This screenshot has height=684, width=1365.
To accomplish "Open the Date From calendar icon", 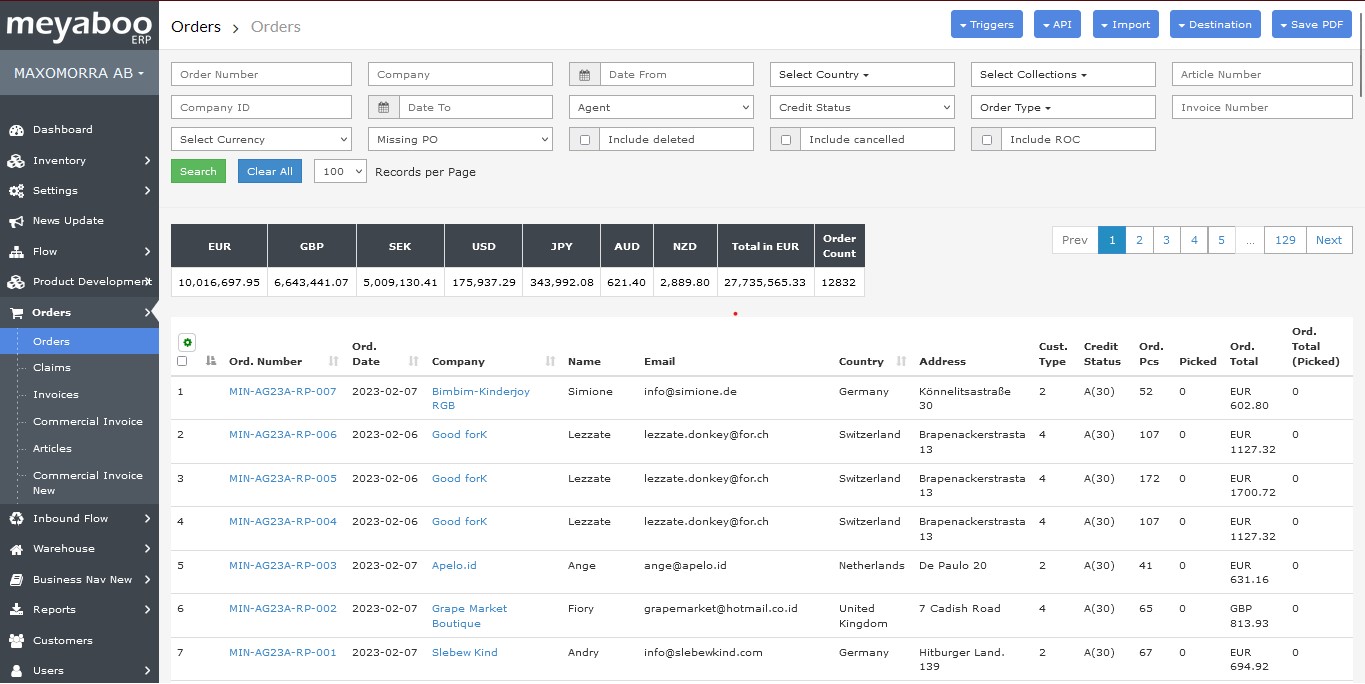I will pos(585,75).
